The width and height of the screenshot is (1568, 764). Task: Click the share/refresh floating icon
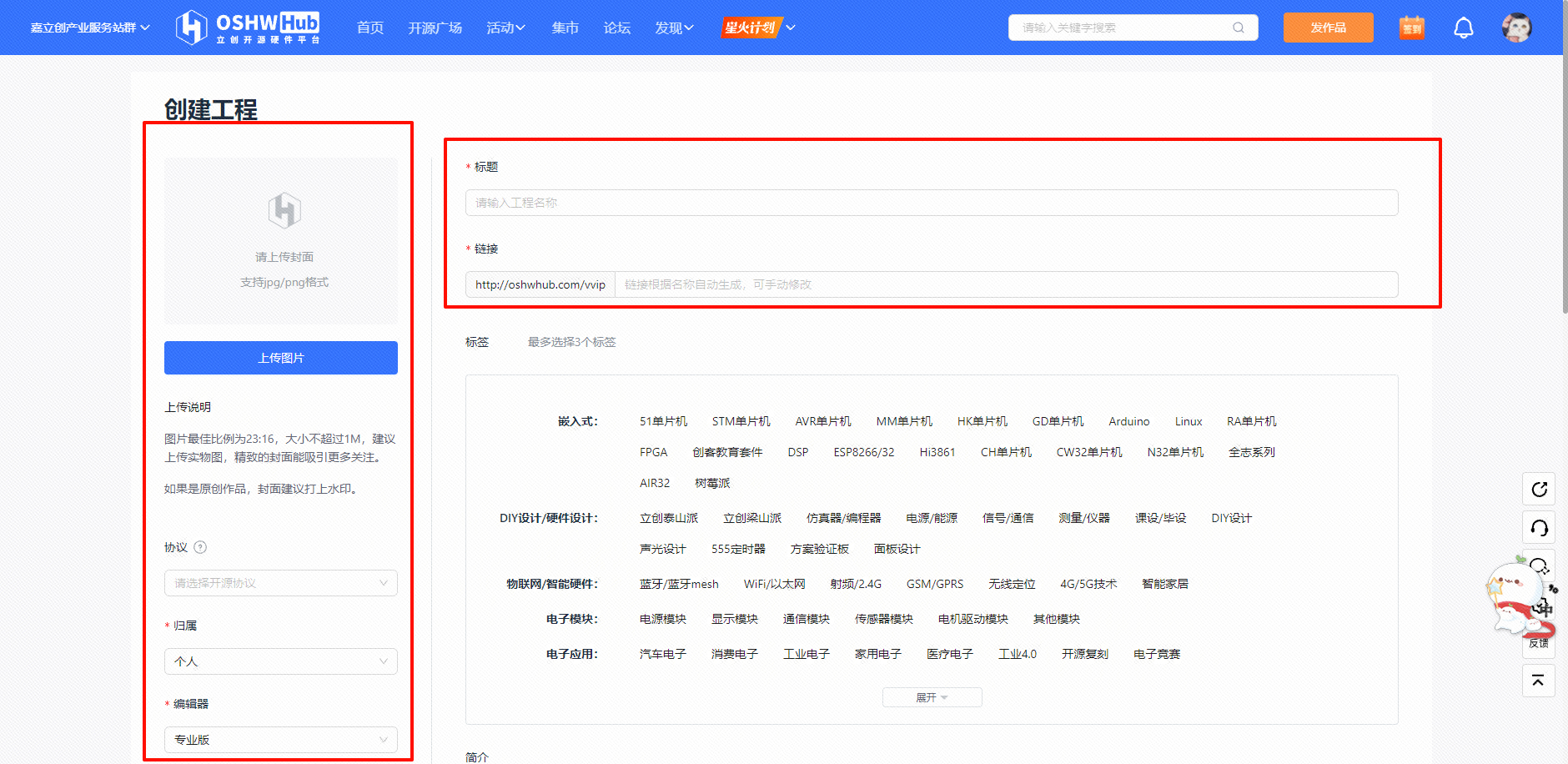coord(1539,489)
